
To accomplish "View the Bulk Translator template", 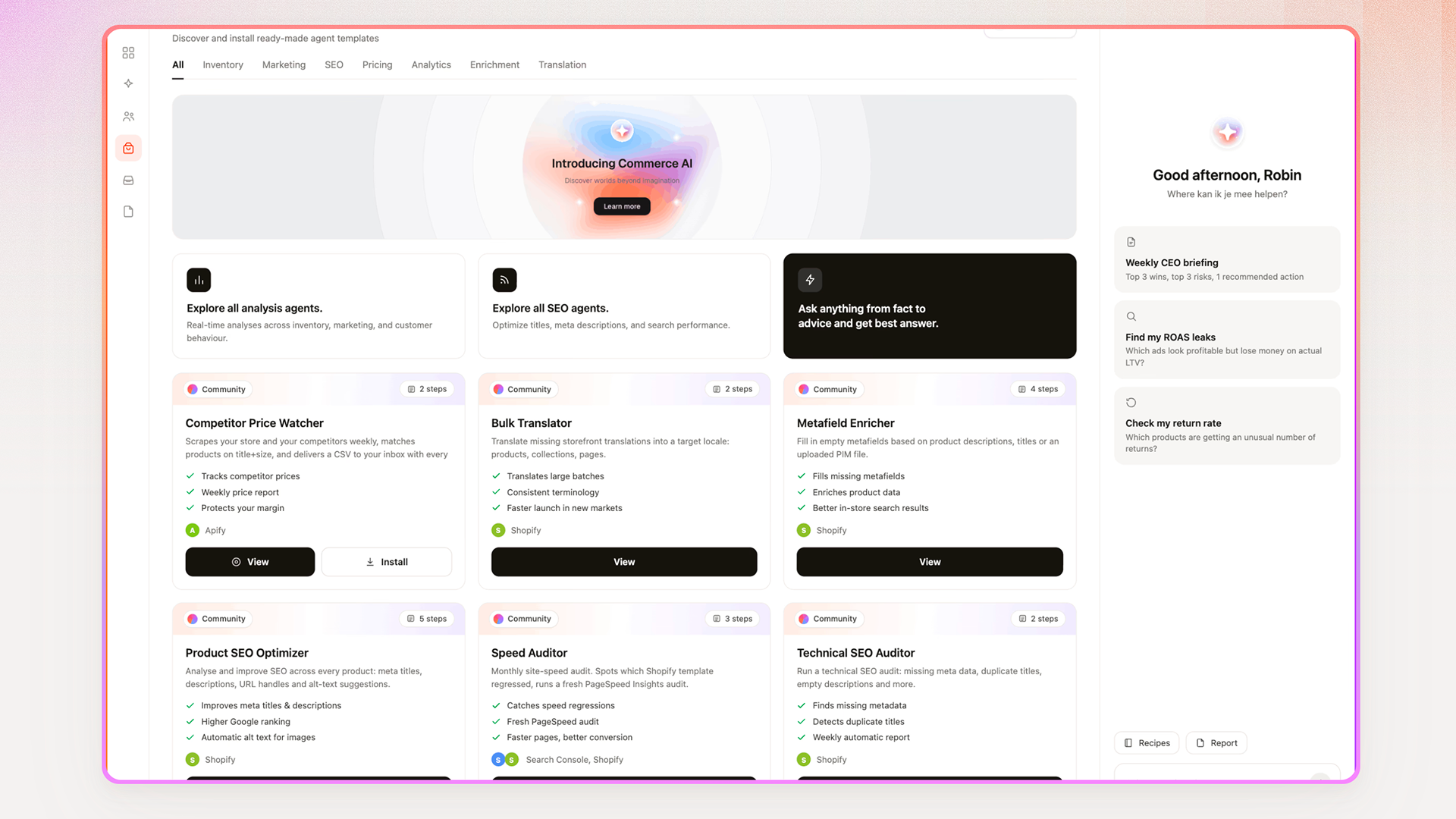I will (624, 562).
